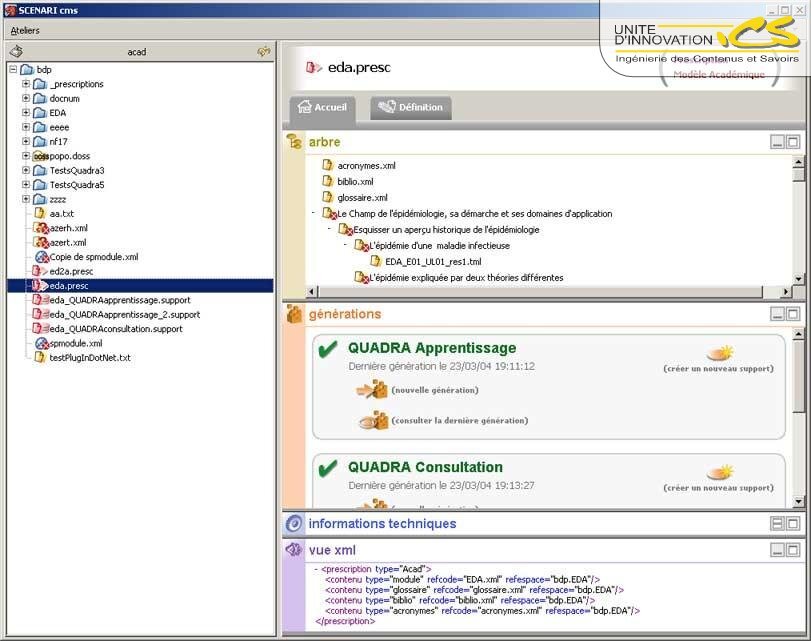811x641 pixels.
Task: Click the green checkmark of QUADRA Apprentissage
Action: pos(328,349)
